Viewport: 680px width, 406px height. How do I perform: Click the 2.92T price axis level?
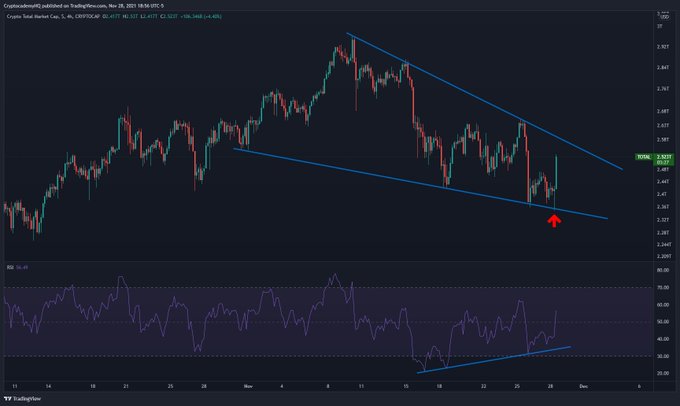tap(663, 46)
